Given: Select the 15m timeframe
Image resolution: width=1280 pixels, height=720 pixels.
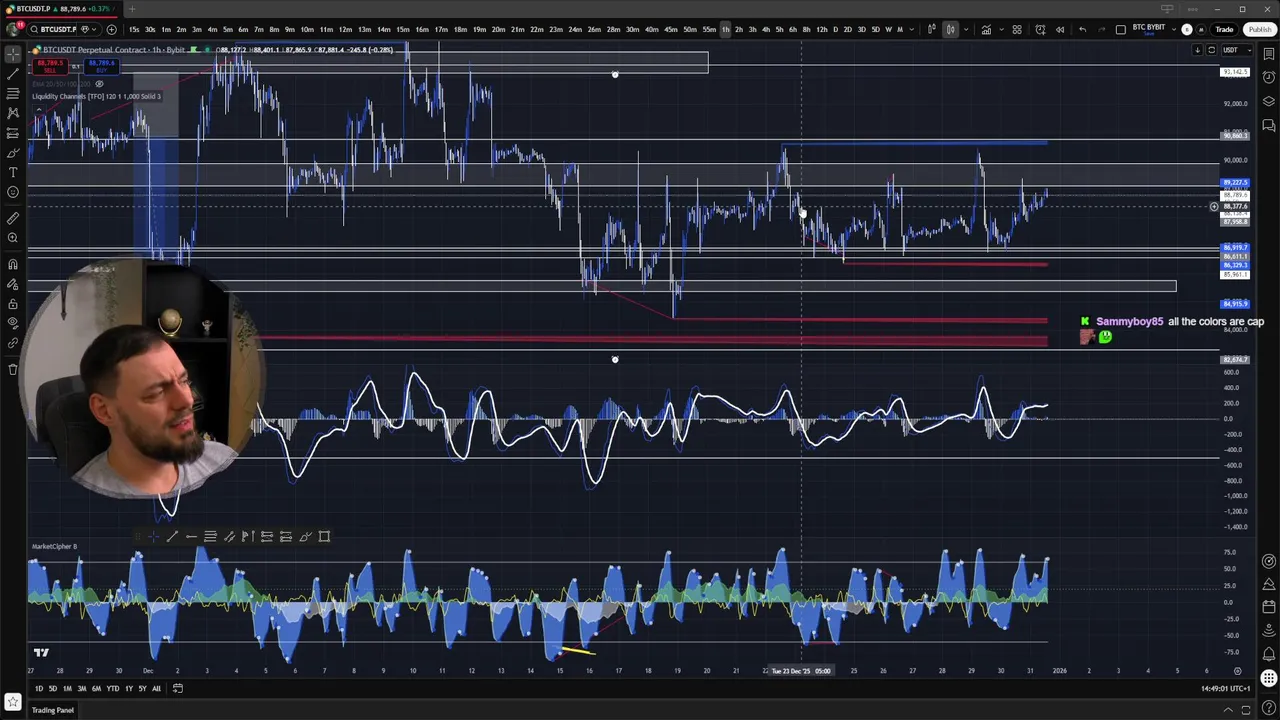Looking at the screenshot, I should pyautogui.click(x=402, y=29).
